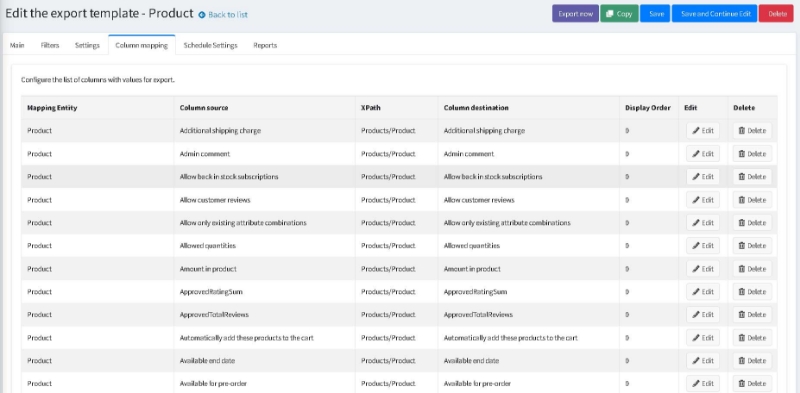Select 'Allowed quantities' in Column destination

pos(471,245)
